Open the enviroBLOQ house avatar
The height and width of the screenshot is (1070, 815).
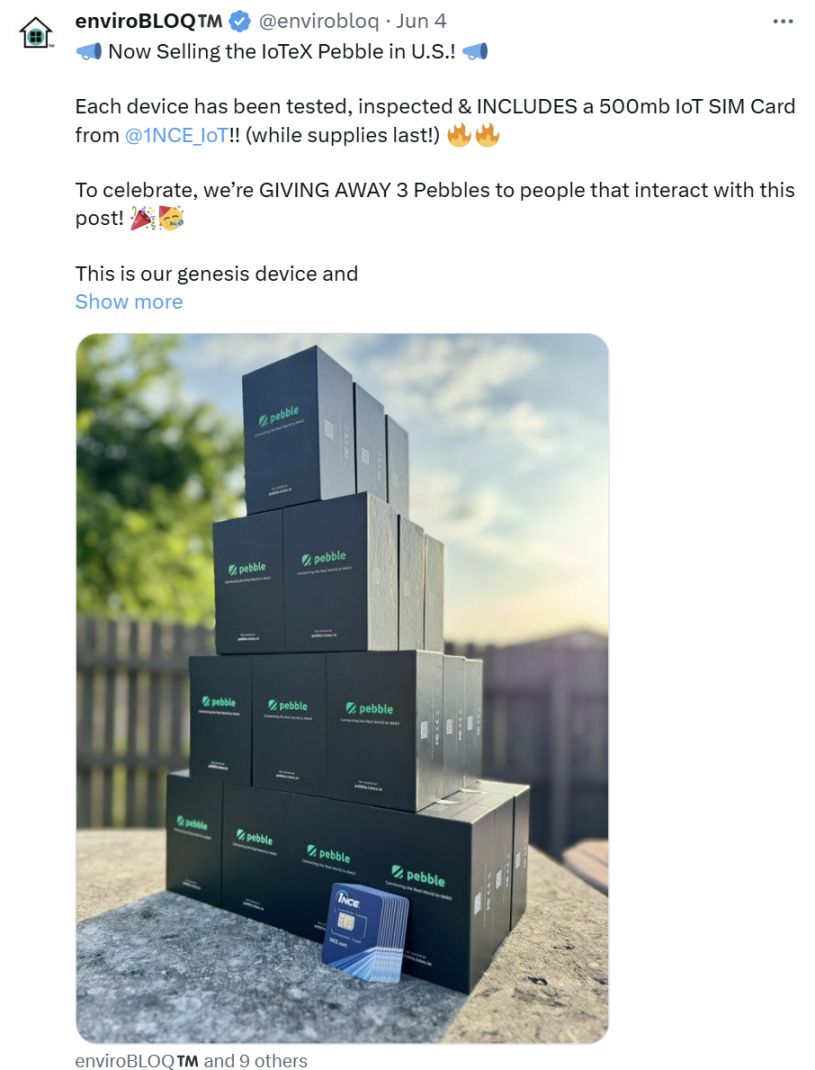[35, 32]
